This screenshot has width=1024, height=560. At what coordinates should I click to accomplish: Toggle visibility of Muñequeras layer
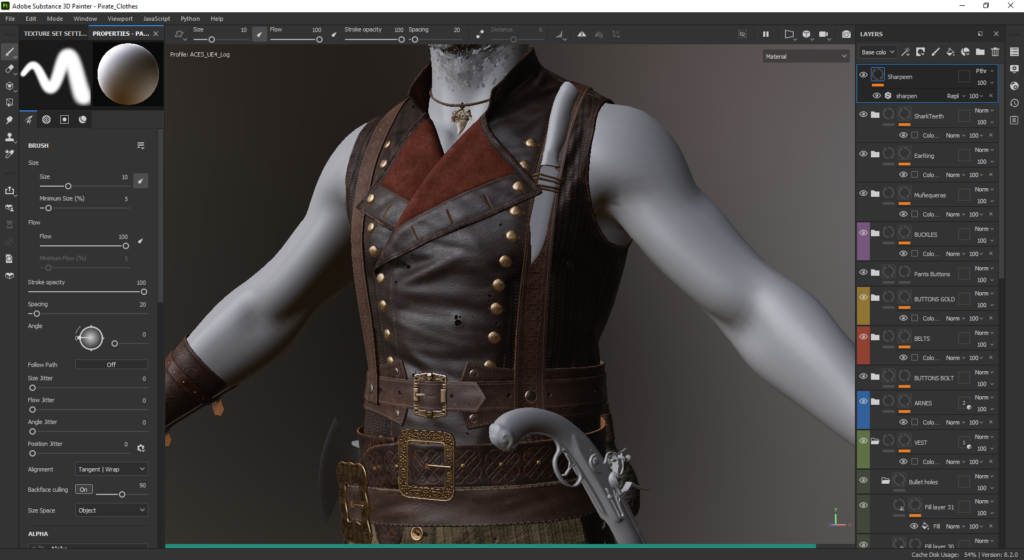click(x=863, y=193)
